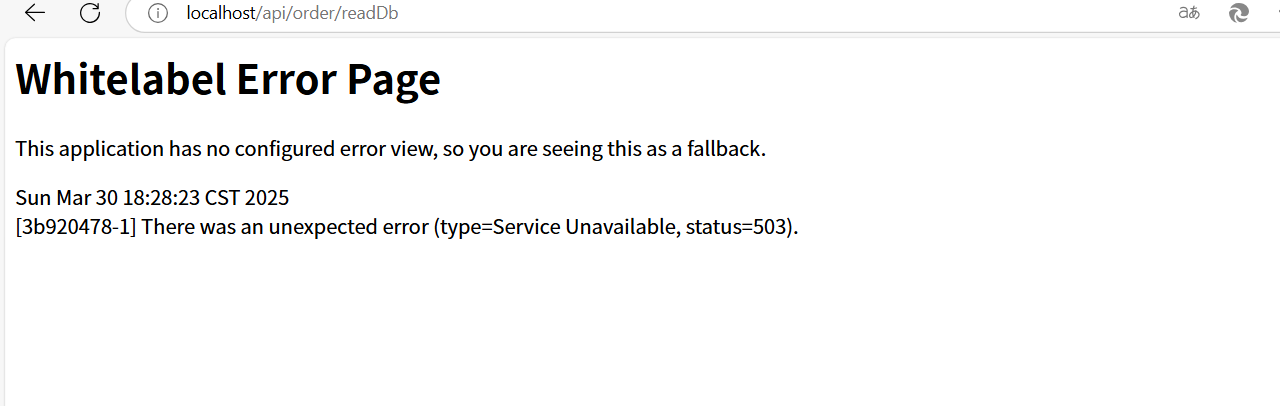This screenshot has height=406, width=1280.
Task: Click the "Whitelabel Error Page" heading
Action: (228, 80)
